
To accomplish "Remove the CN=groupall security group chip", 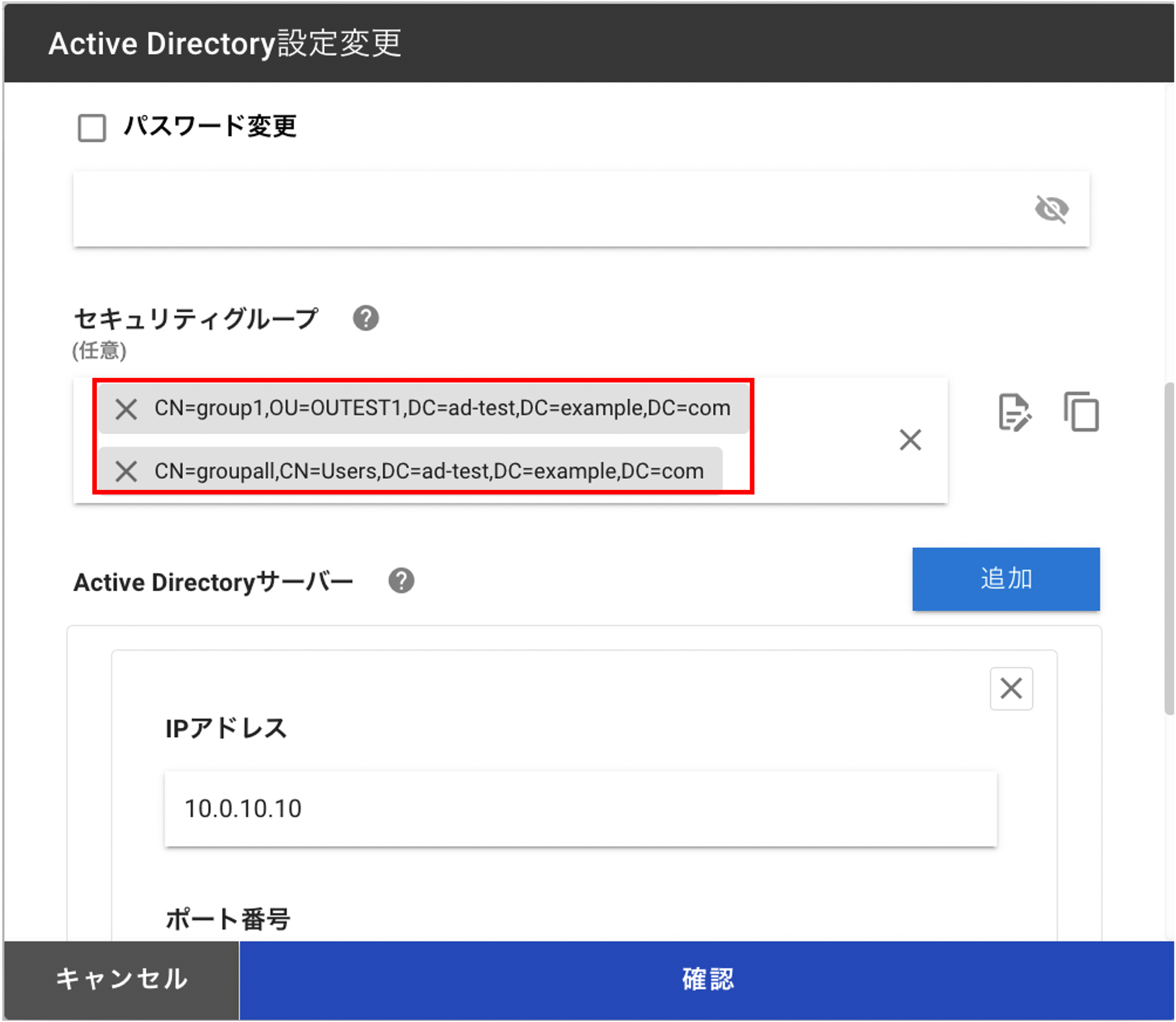I will coord(126,472).
